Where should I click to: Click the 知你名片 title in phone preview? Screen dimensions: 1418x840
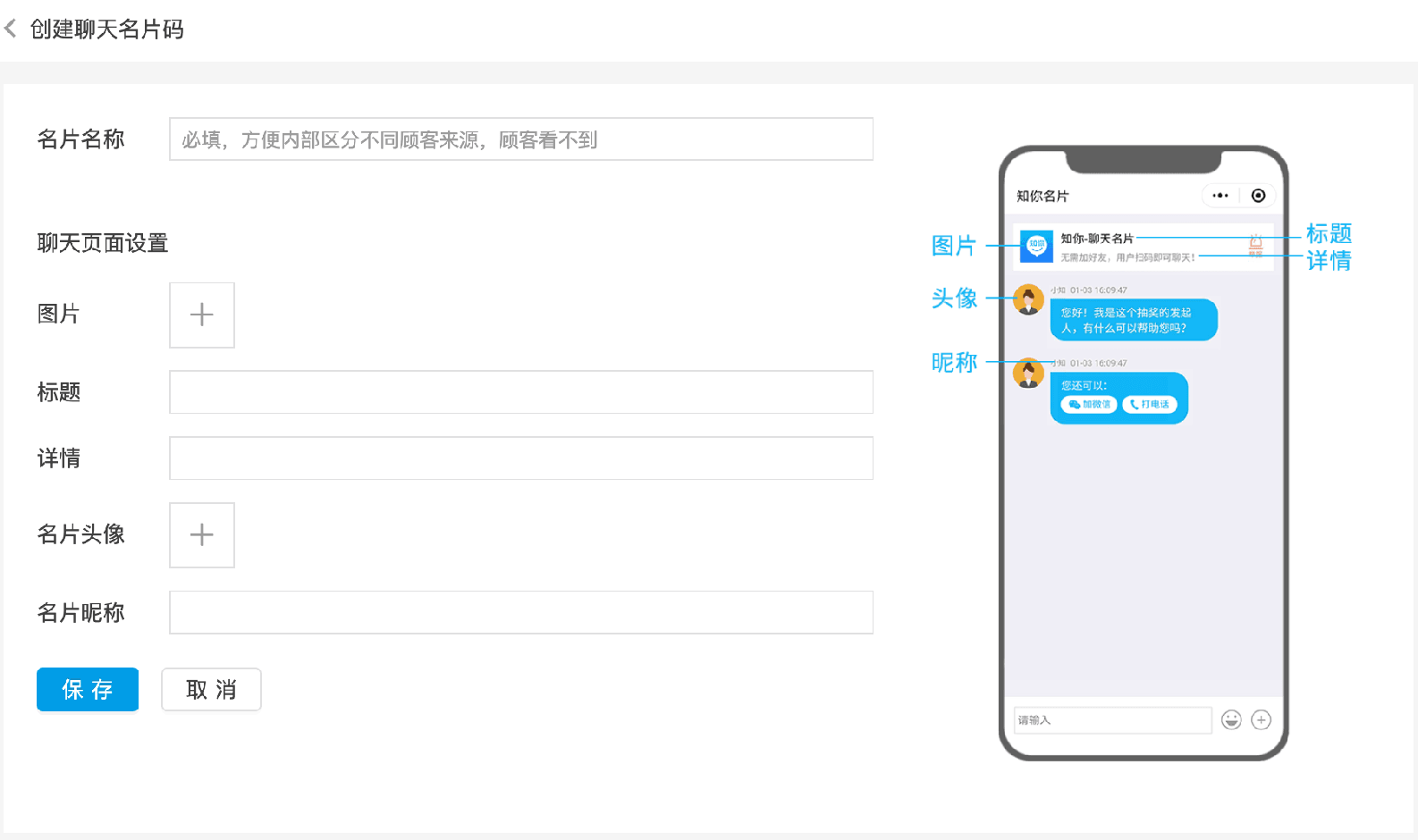coord(1042,197)
